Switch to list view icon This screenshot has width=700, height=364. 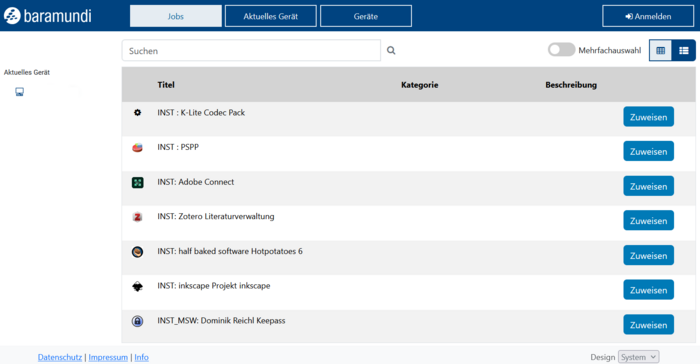click(683, 50)
